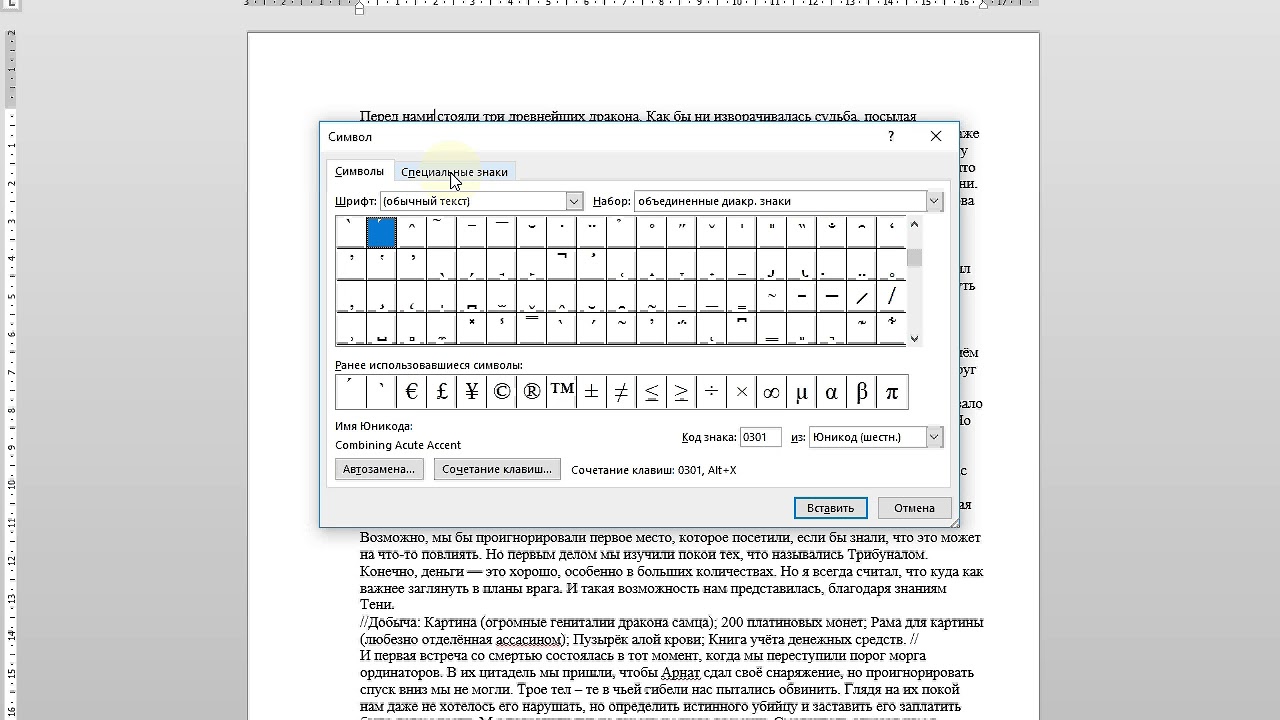Screen dimensions: 1280x720
Task: Select the combining tilde cell in top row
Action: (x=441, y=232)
